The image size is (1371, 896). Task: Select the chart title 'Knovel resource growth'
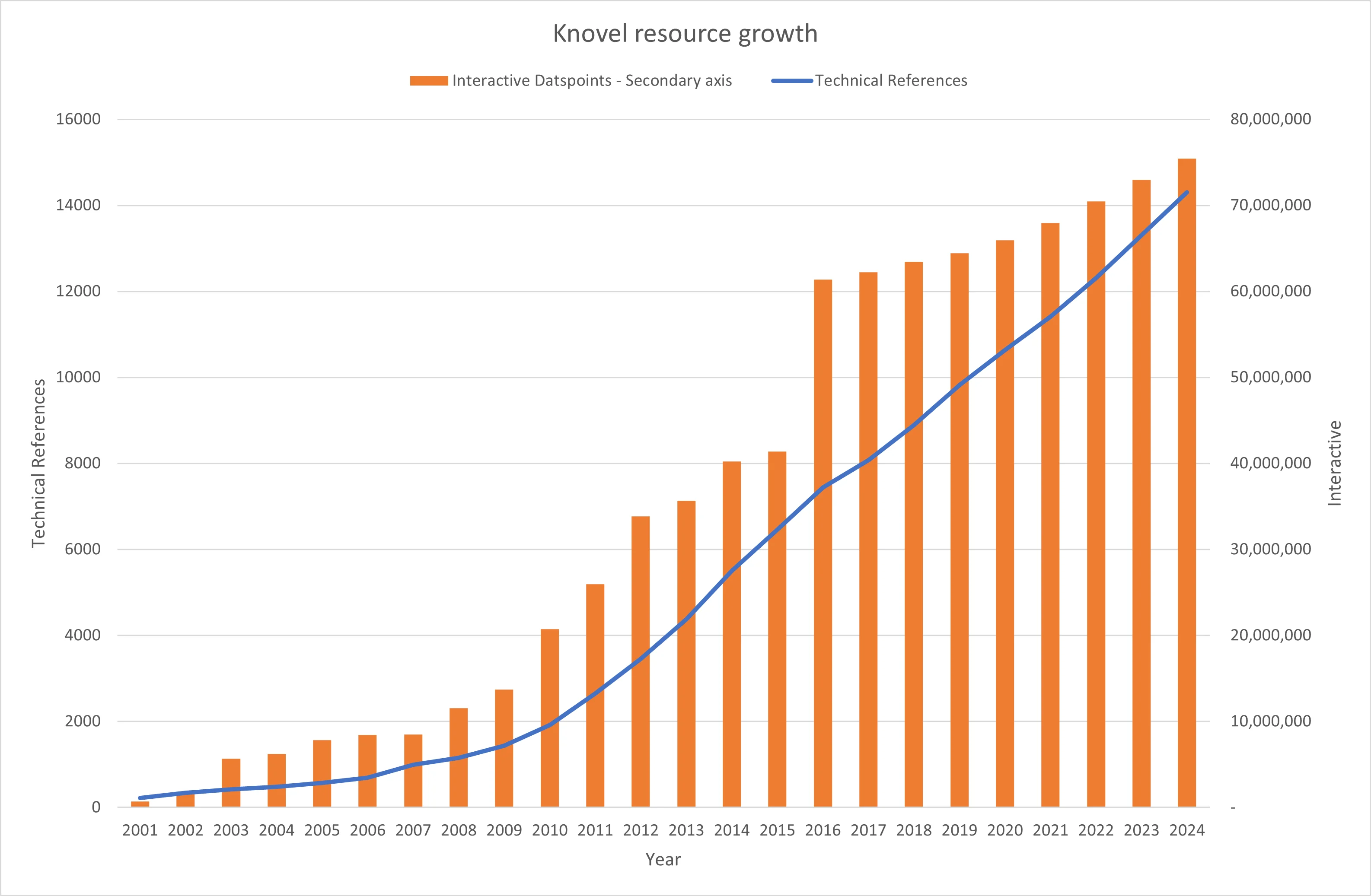pos(685,33)
